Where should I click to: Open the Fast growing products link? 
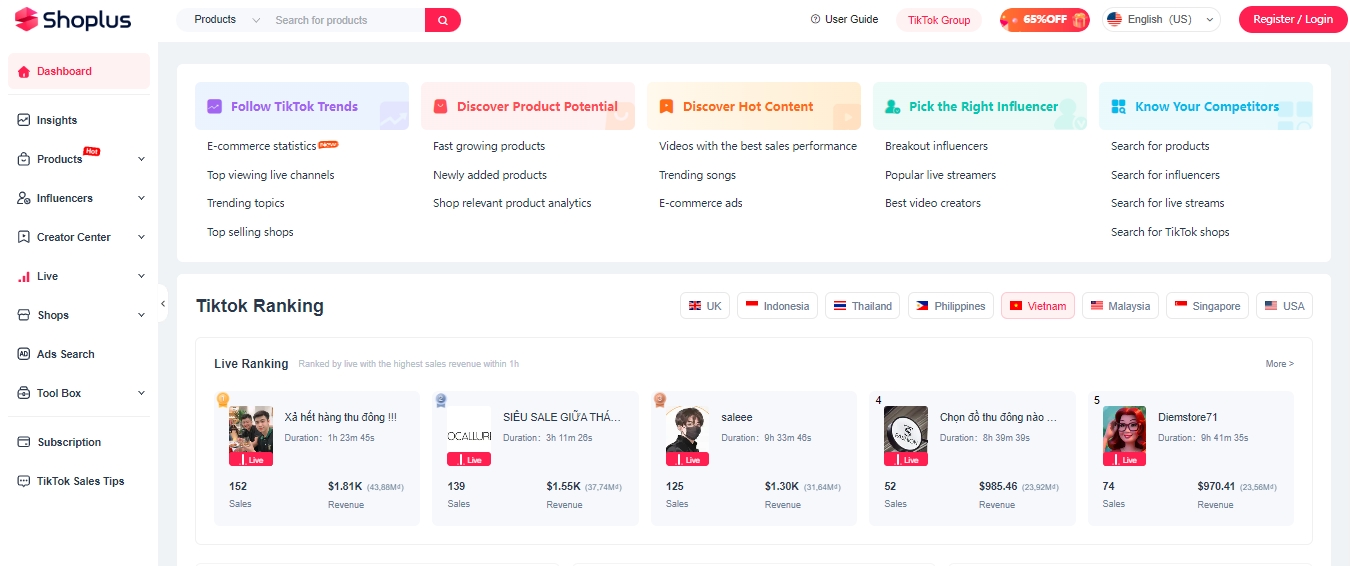pyautogui.click(x=489, y=146)
